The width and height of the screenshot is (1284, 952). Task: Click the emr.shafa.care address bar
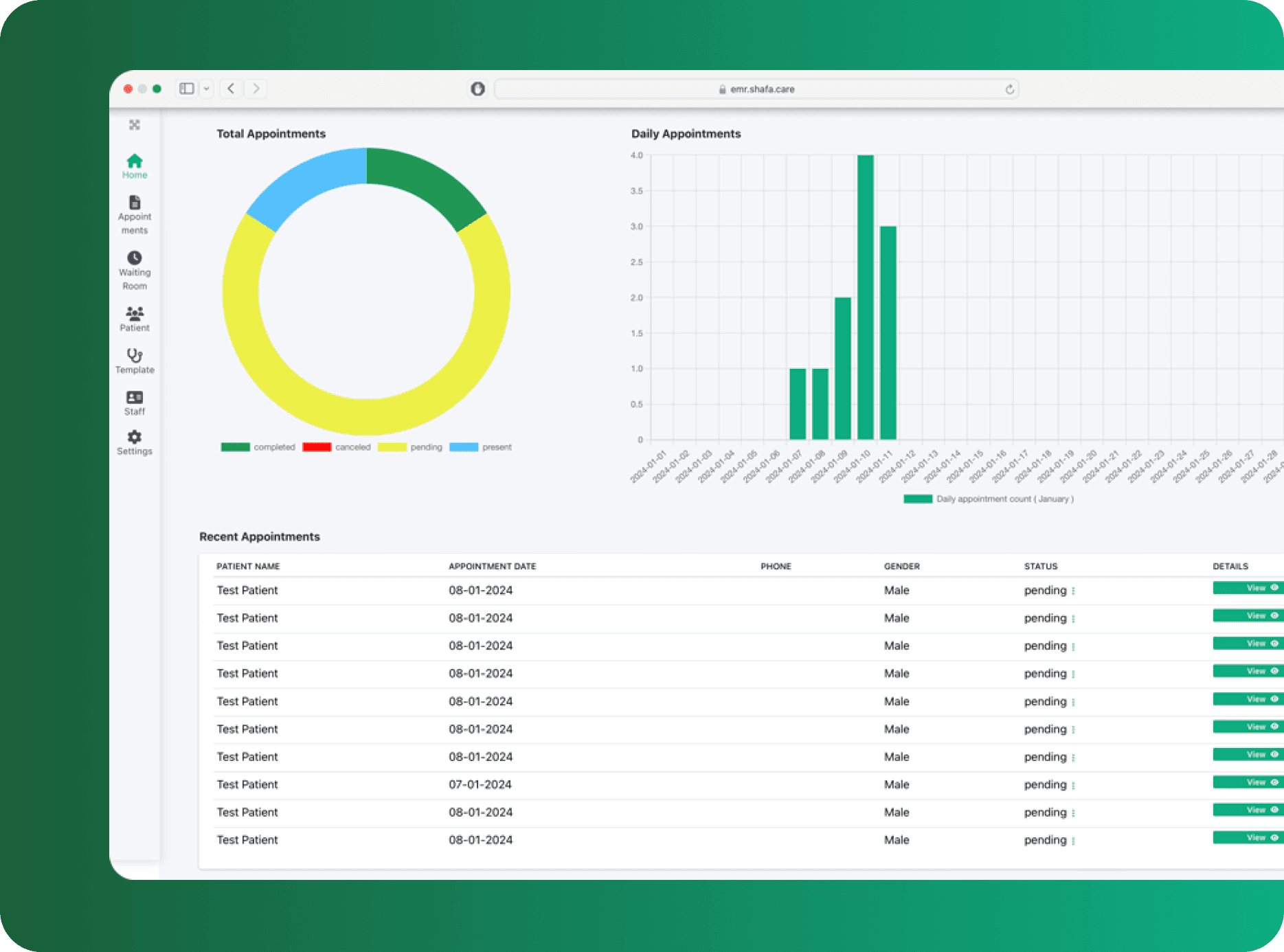(x=756, y=89)
